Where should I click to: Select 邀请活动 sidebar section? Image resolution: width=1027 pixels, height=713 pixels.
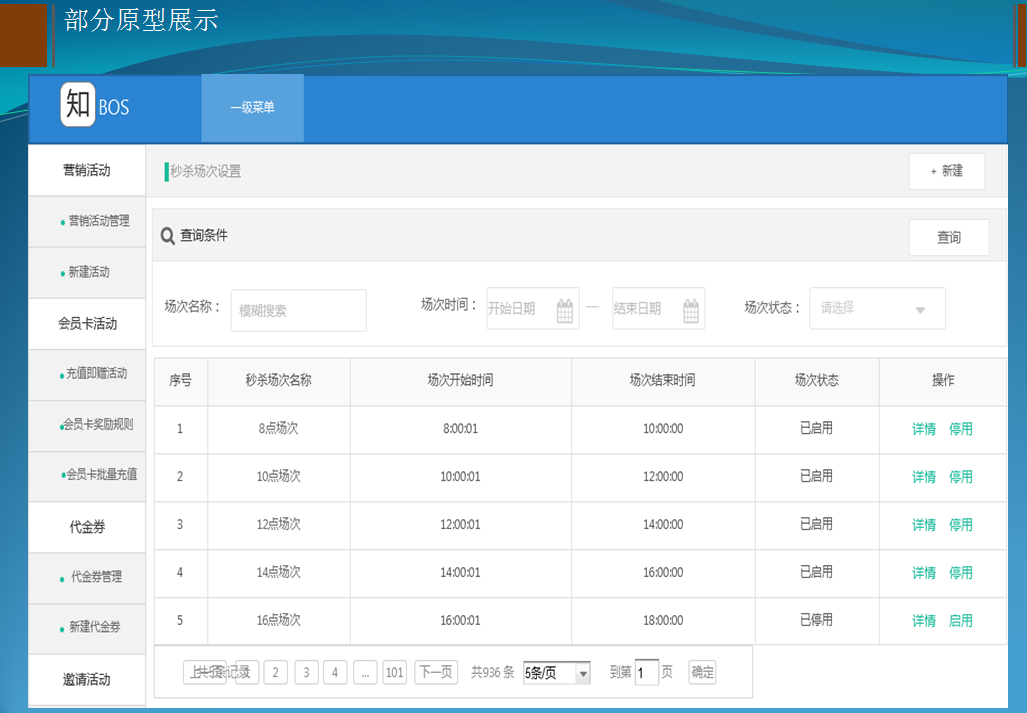87,680
